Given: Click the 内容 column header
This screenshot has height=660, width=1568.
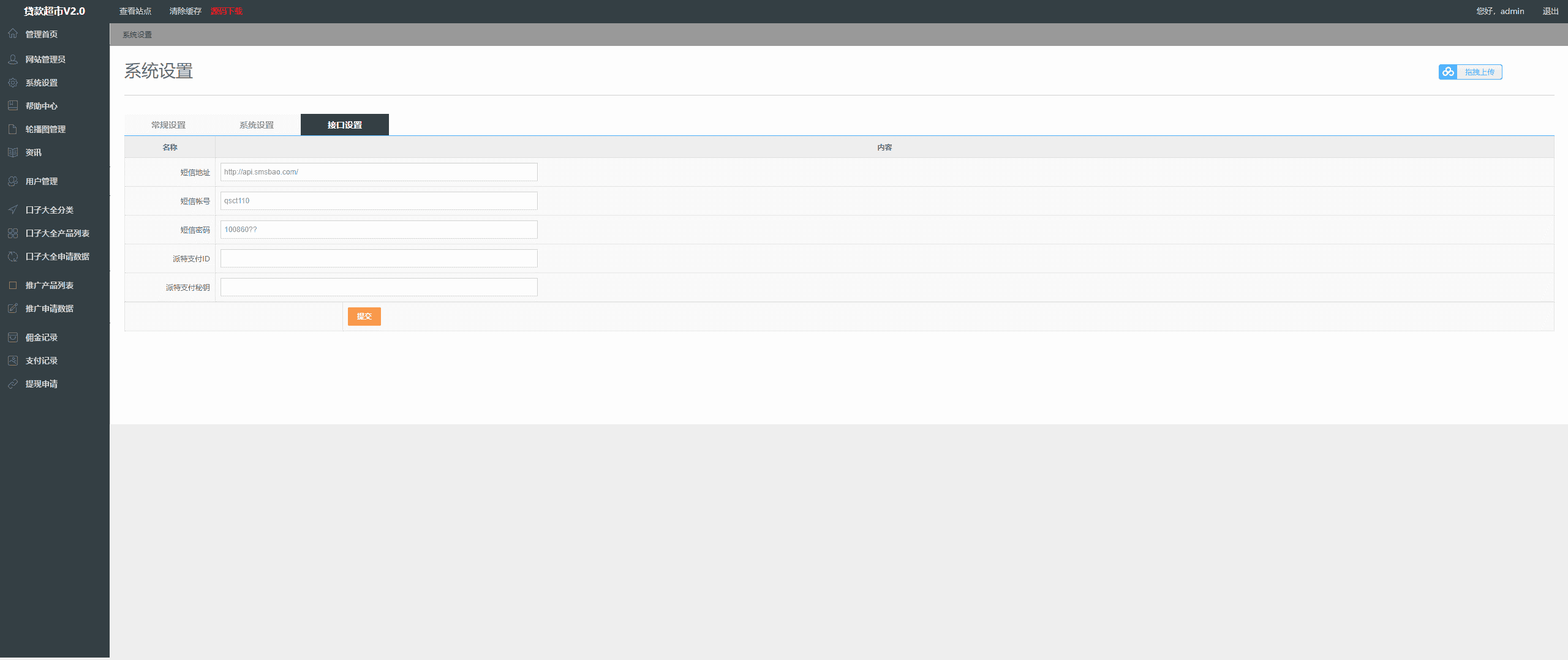Looking at the screenshot, I should point(884,148).
